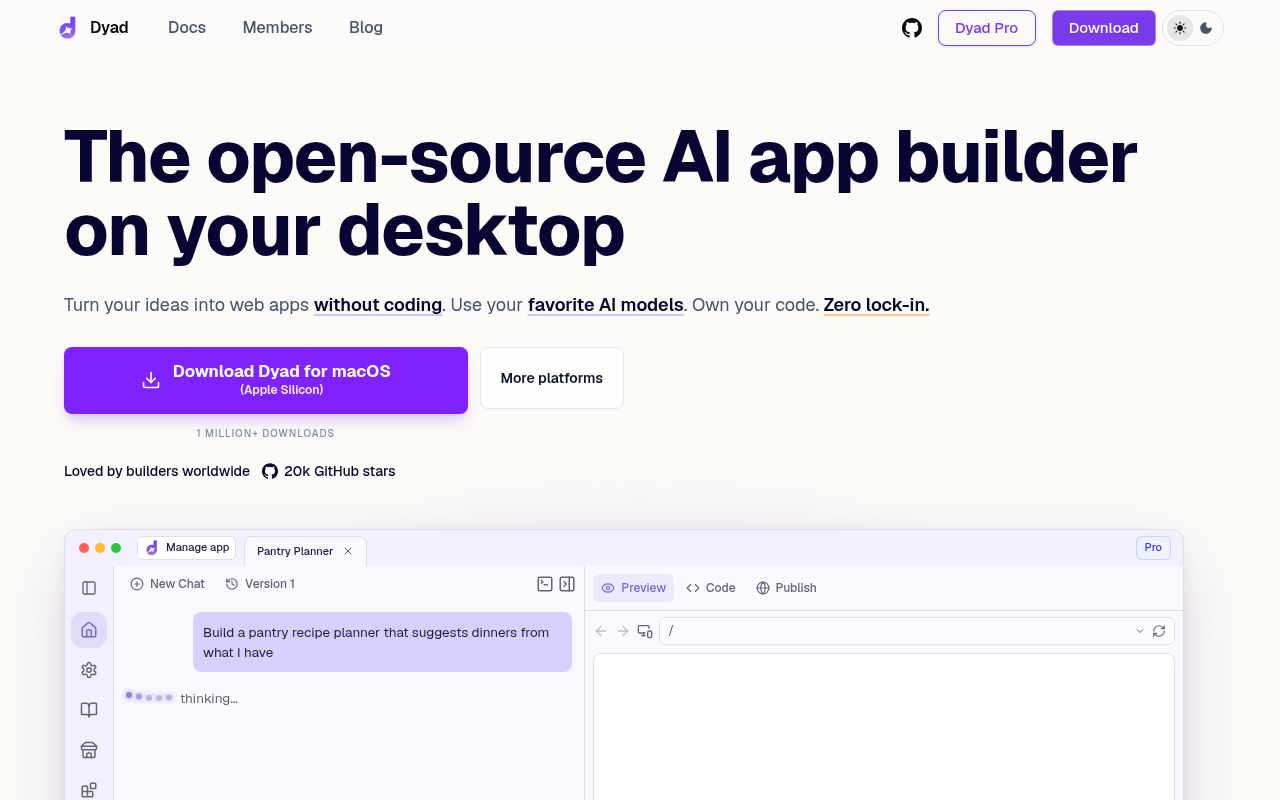Select the Pantry Planner tab

tap(305, 551)
